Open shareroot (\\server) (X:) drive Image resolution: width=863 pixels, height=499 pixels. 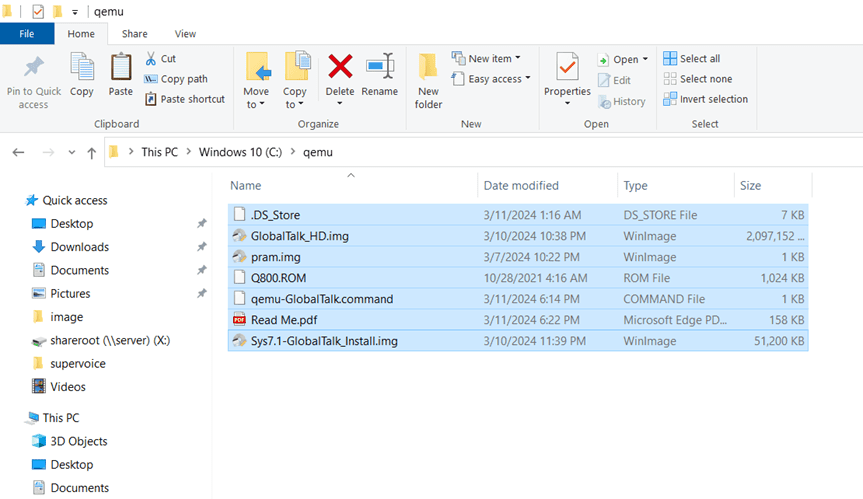[101, 341]
